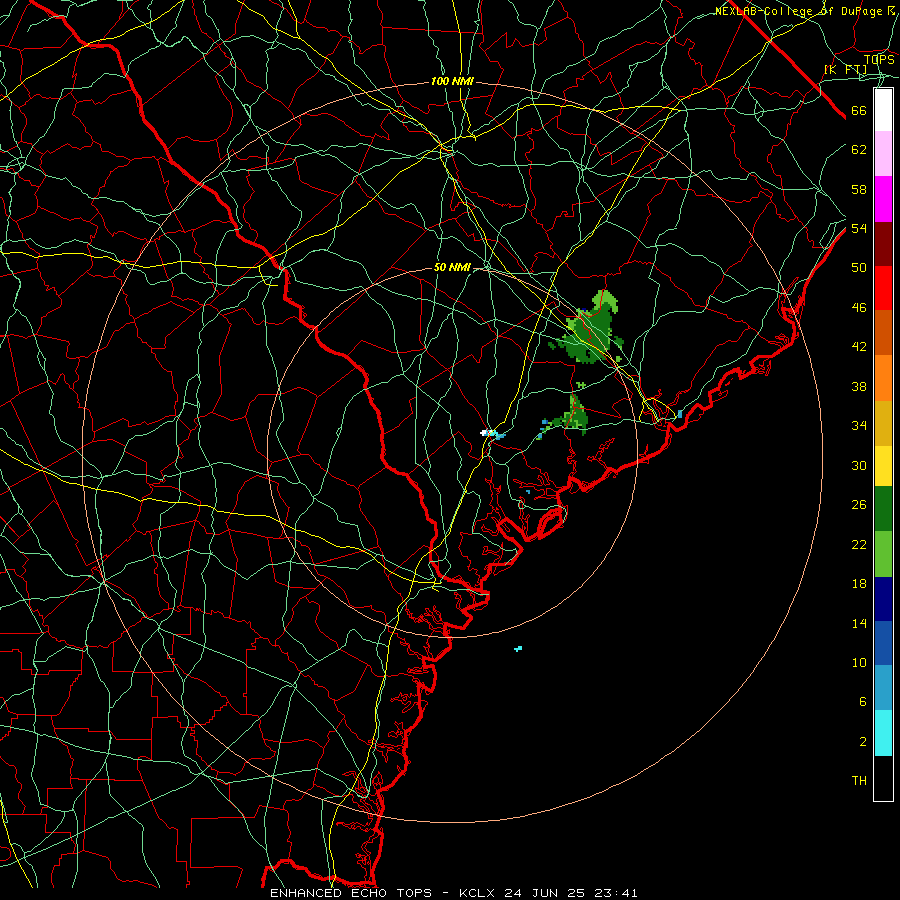The image size is (900, 900).
Task: Click the legend value 66
Action: [859, 110]
